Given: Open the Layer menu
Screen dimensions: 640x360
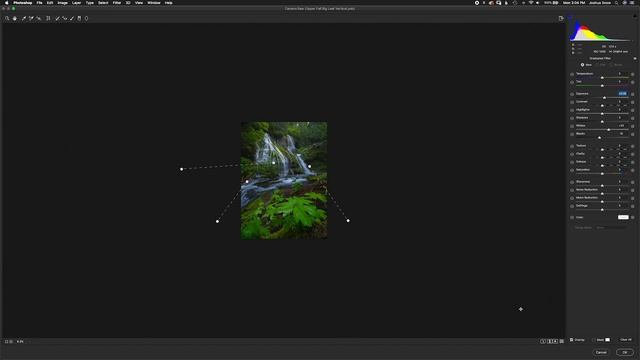Looking at the screenshot, I should [76, 3].
